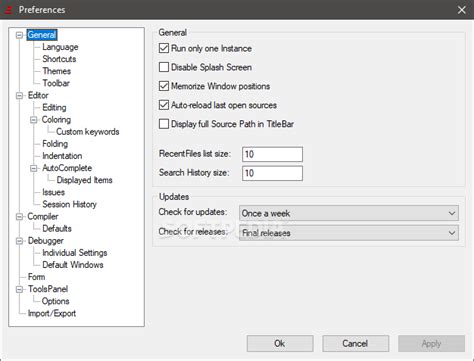474x361 pixels.
Task: Select the Debugger tree item
Action: [x=46, y=241]
